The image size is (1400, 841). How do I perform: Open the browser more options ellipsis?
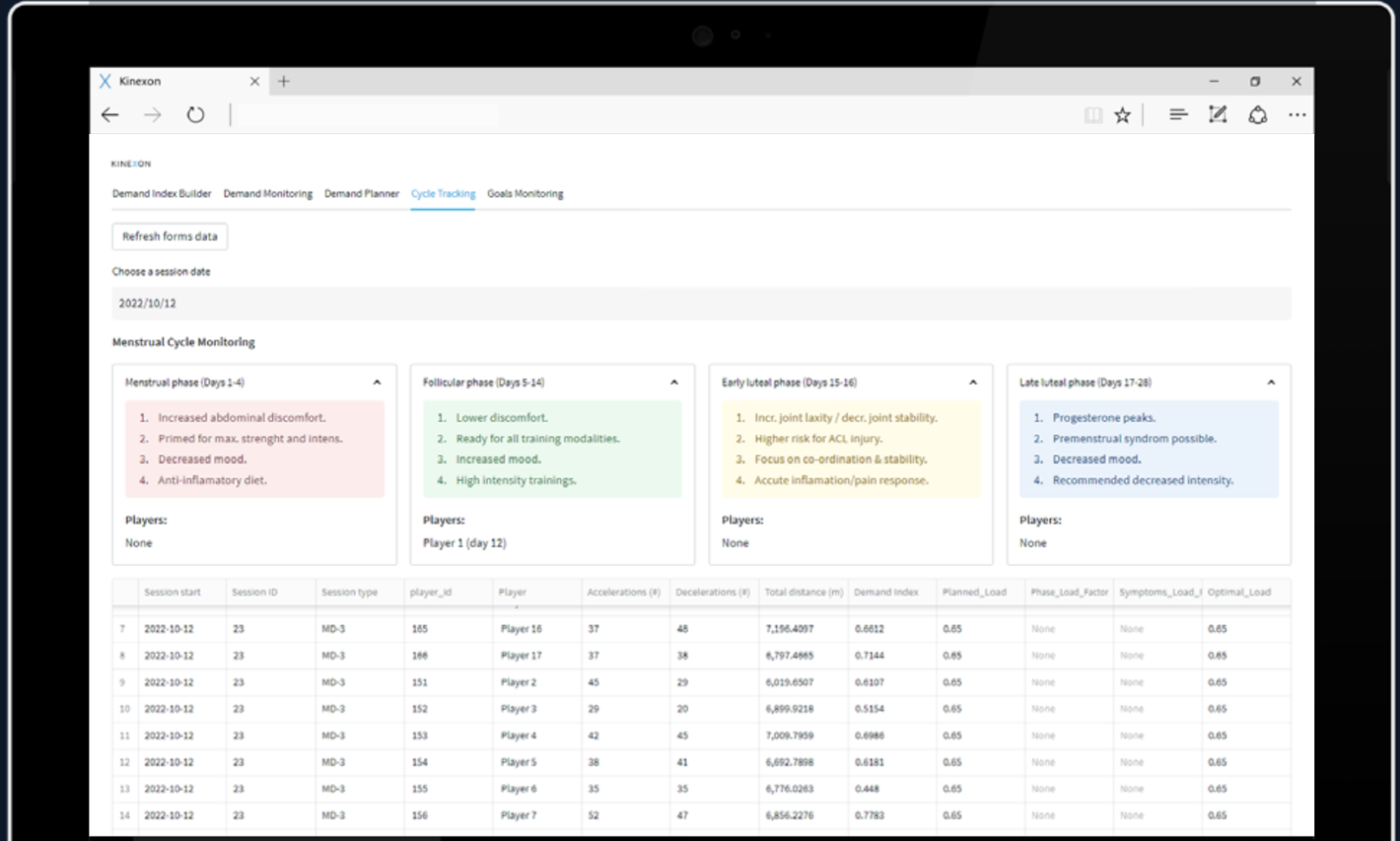(x=1297, y=115)
